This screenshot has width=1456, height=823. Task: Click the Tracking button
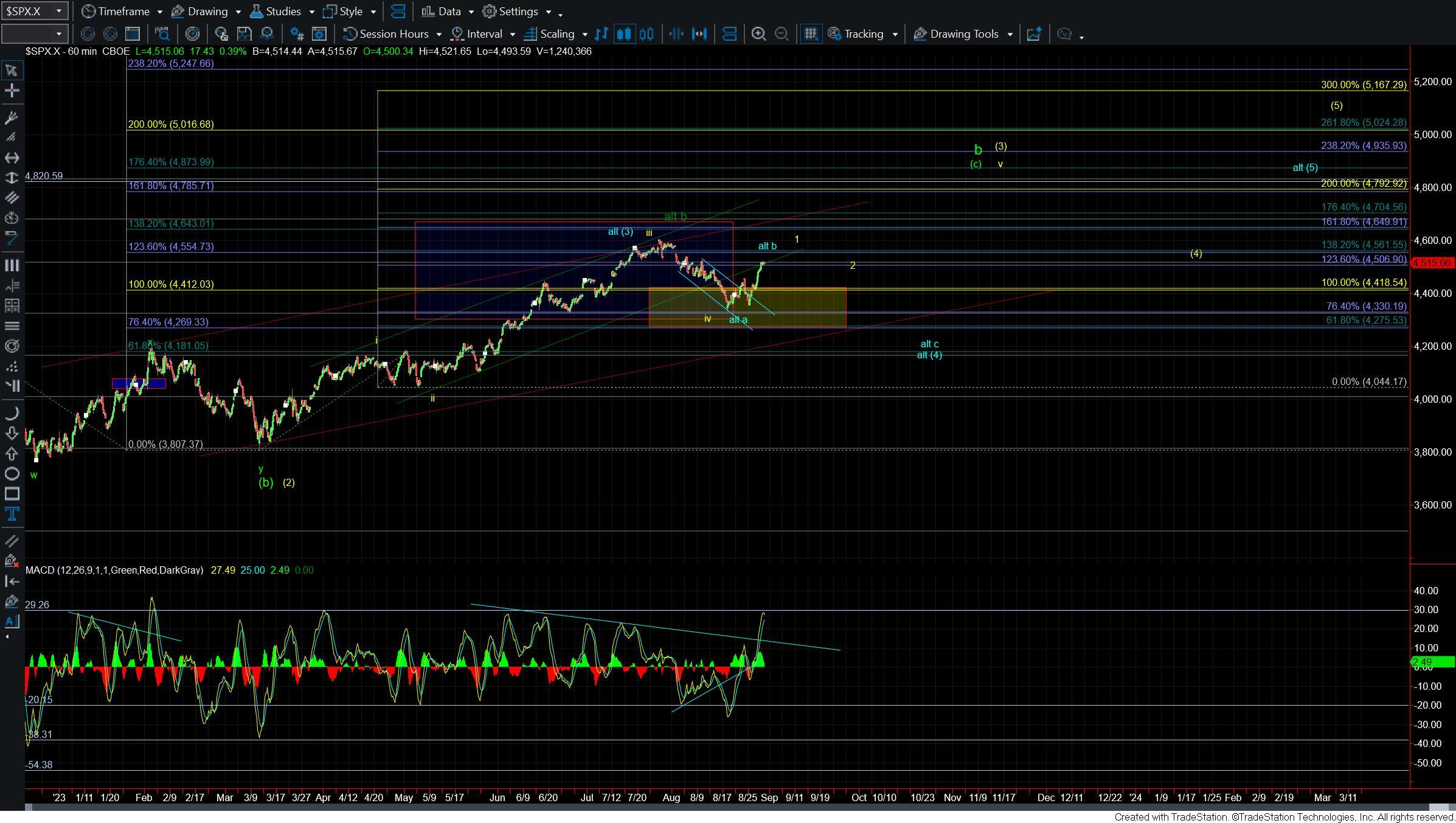point(856,34)
